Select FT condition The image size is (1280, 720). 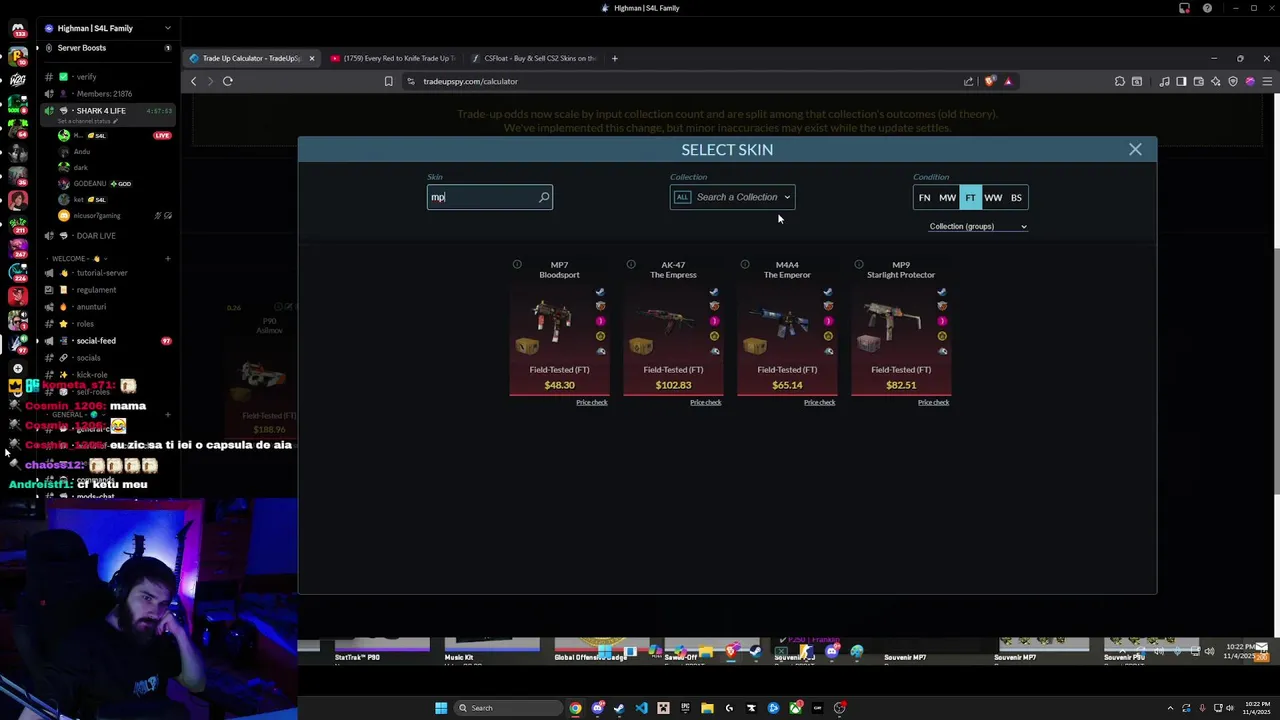pyautogui.click(x=970, y=198)
